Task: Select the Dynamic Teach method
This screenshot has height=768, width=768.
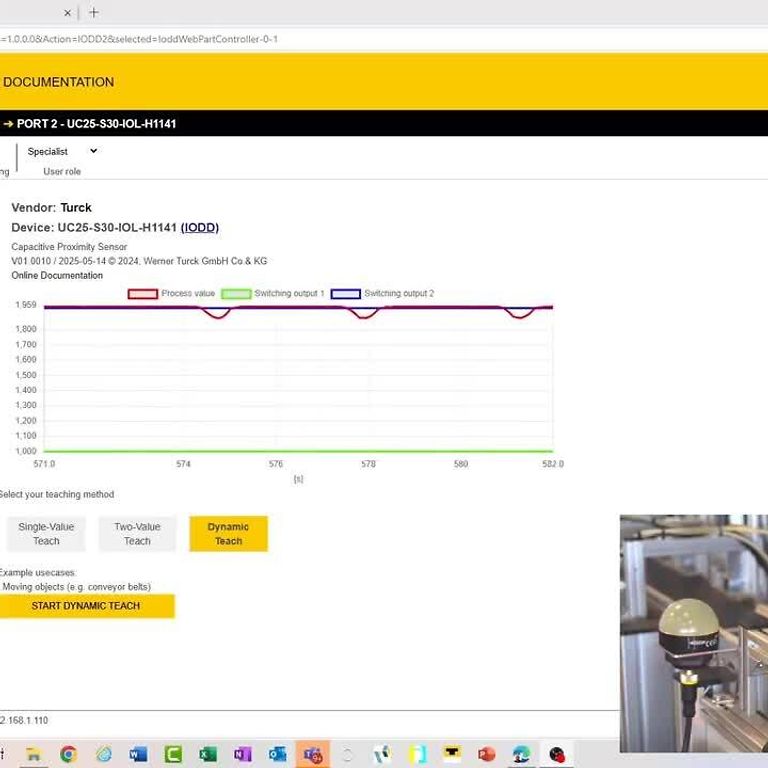Action: pos(228,534)
